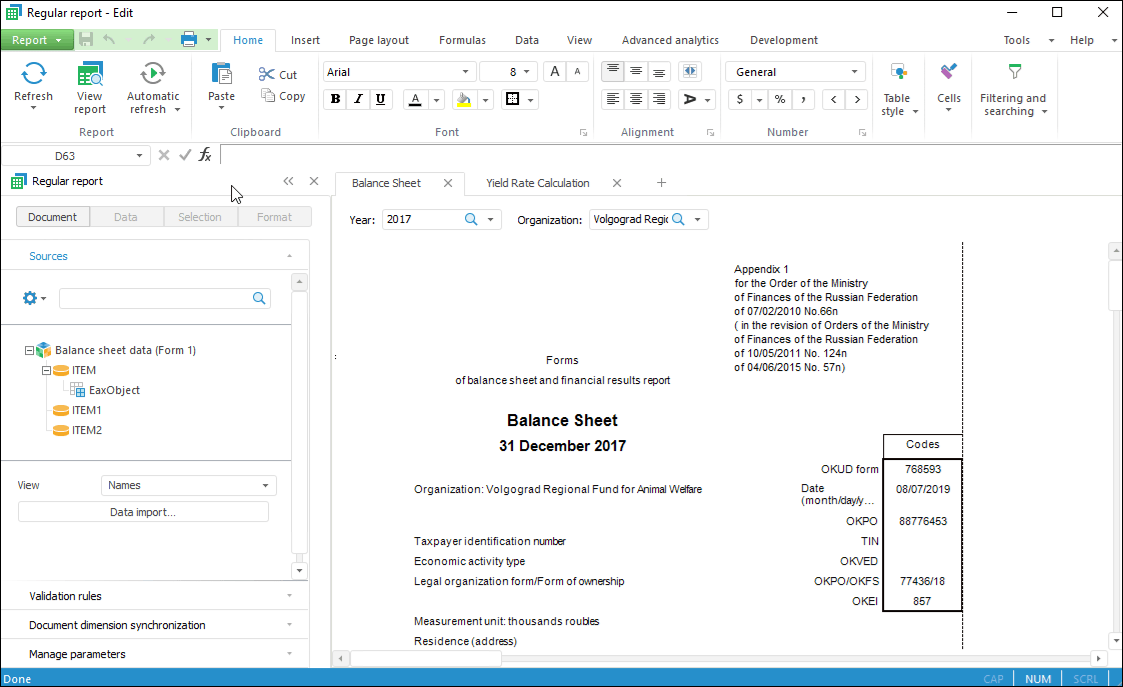Click the Paste icon
The height and width of the screenshot is (687, 1123).
221,74
